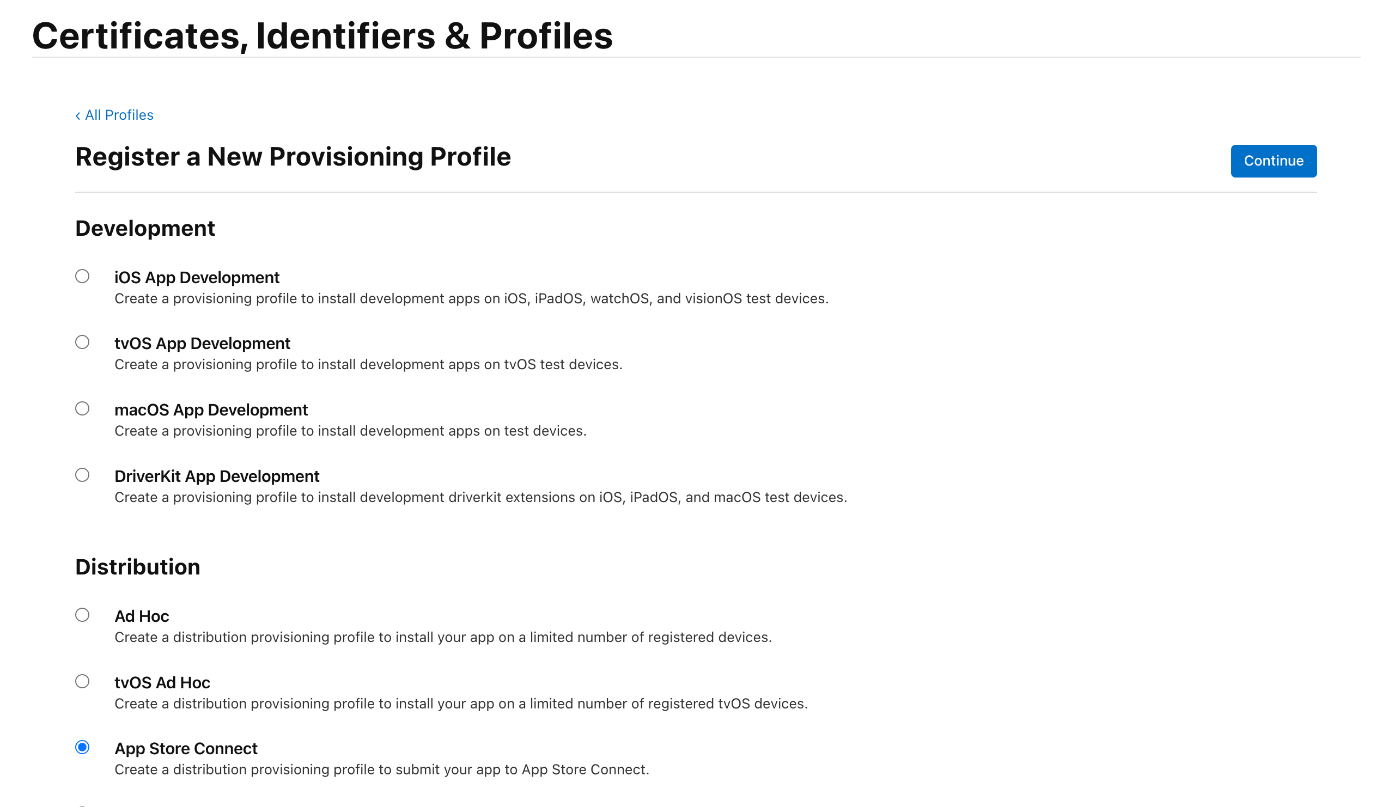Choose the Ad Hoc distribution radio button

coord(82,615)
